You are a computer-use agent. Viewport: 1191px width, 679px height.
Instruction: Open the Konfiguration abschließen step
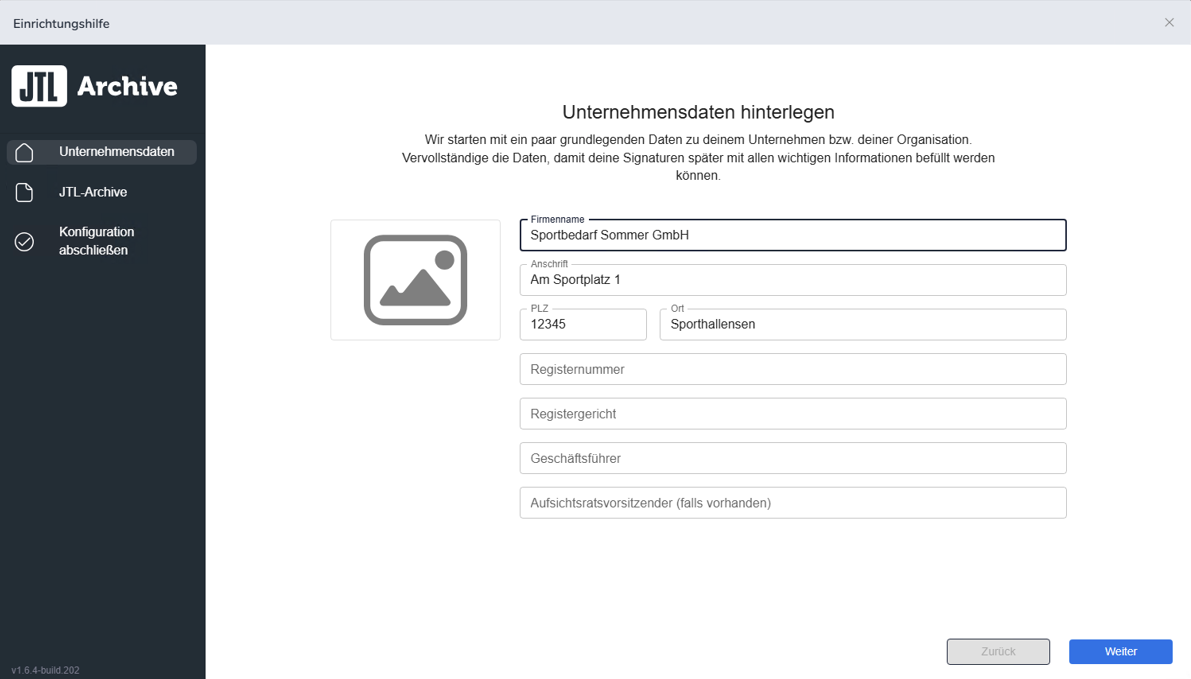tap(96, 241)
